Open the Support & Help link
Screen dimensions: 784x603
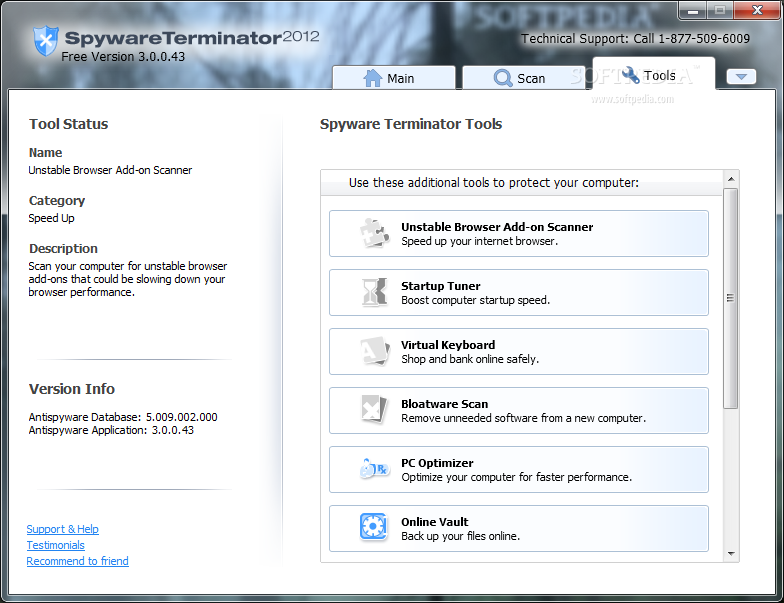pyautogui.click(x=62, y=529)
